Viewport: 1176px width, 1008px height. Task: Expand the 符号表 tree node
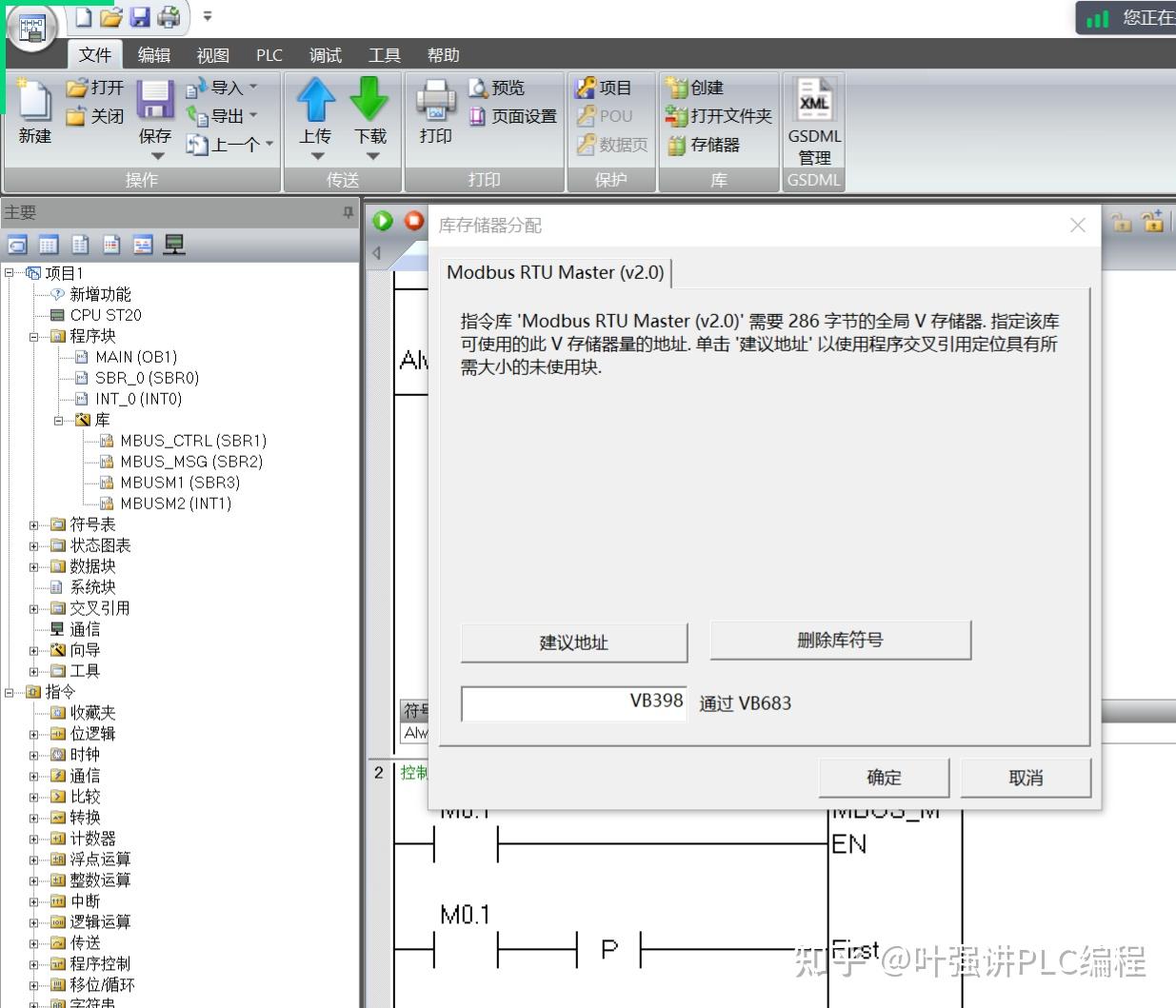32,524
